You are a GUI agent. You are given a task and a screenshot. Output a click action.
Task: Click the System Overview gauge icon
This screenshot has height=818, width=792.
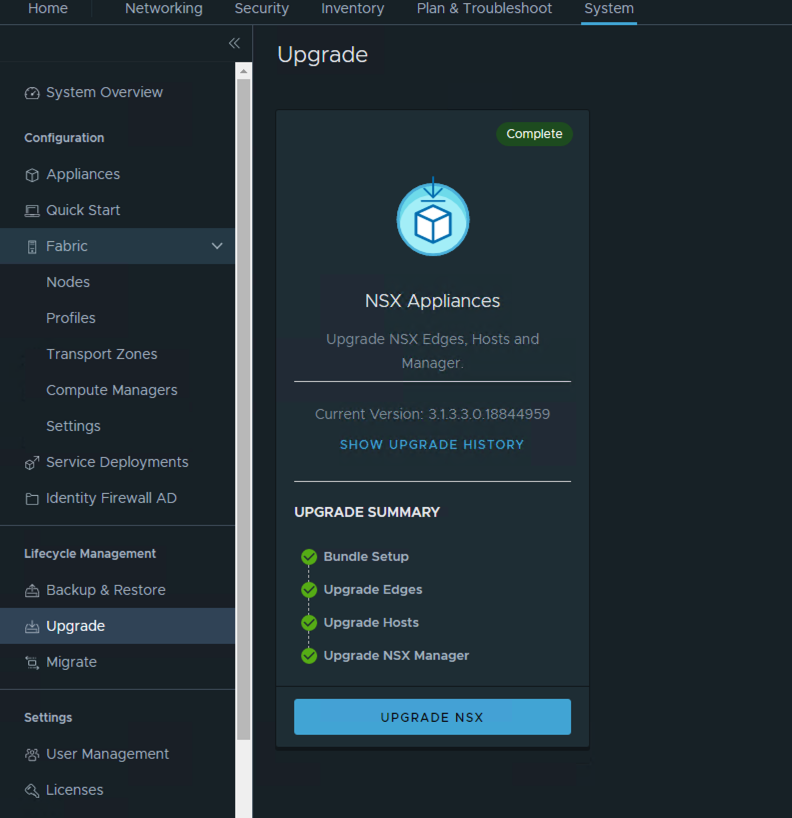[32, 93]
